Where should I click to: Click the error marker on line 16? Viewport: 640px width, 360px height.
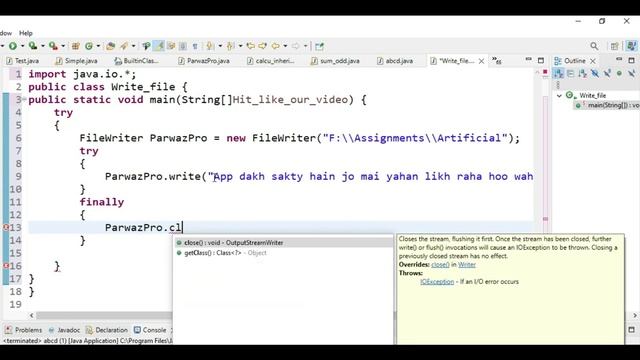[6, 266]
